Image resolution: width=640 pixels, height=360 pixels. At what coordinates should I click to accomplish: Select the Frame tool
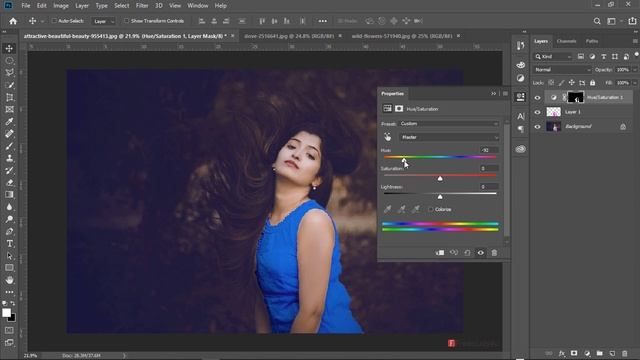pyautogui.click(x=9, y=109)
